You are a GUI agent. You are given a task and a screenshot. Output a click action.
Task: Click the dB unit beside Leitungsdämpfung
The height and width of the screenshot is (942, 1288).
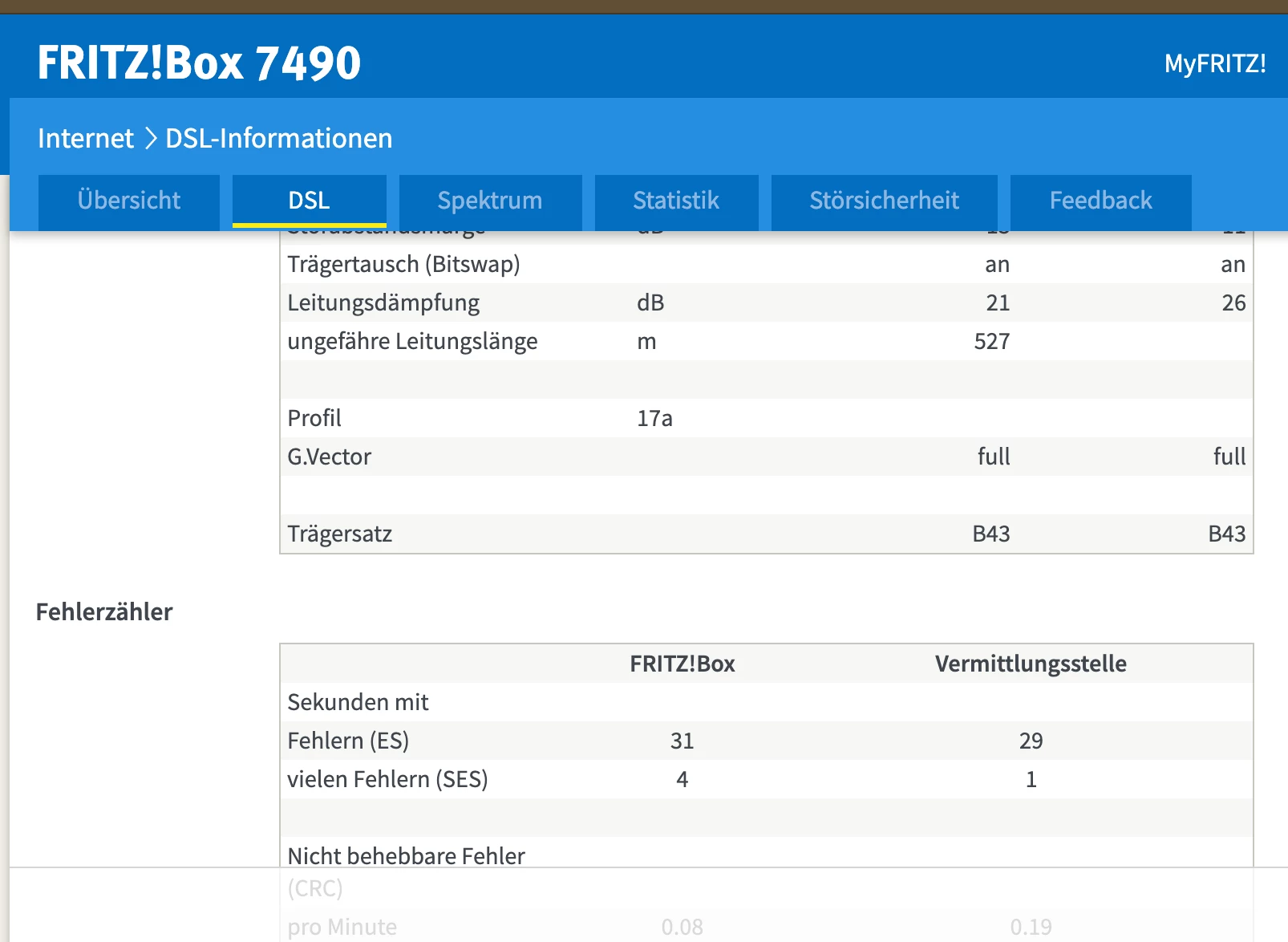650,302
